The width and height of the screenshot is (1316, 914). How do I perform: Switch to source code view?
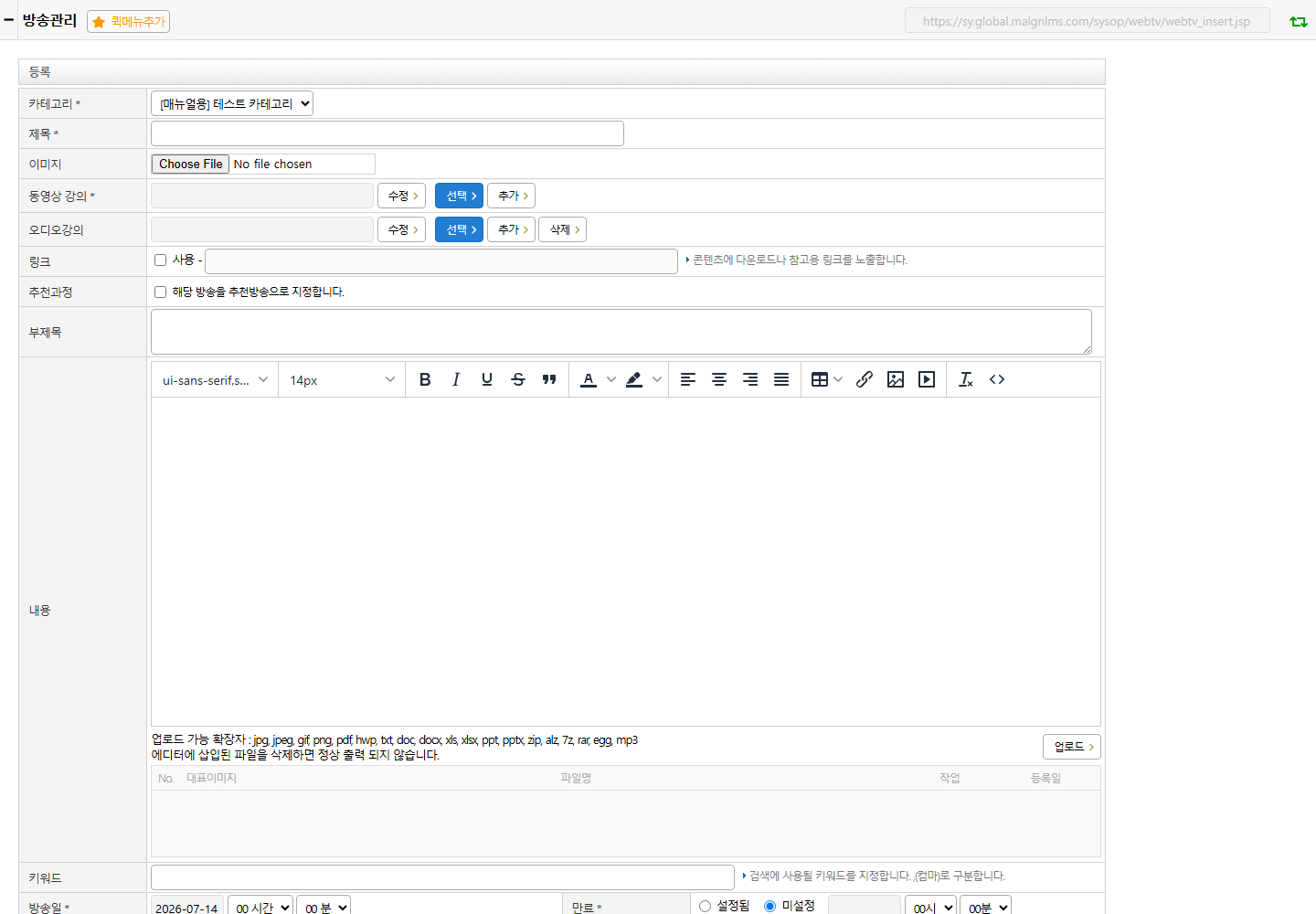997,379
